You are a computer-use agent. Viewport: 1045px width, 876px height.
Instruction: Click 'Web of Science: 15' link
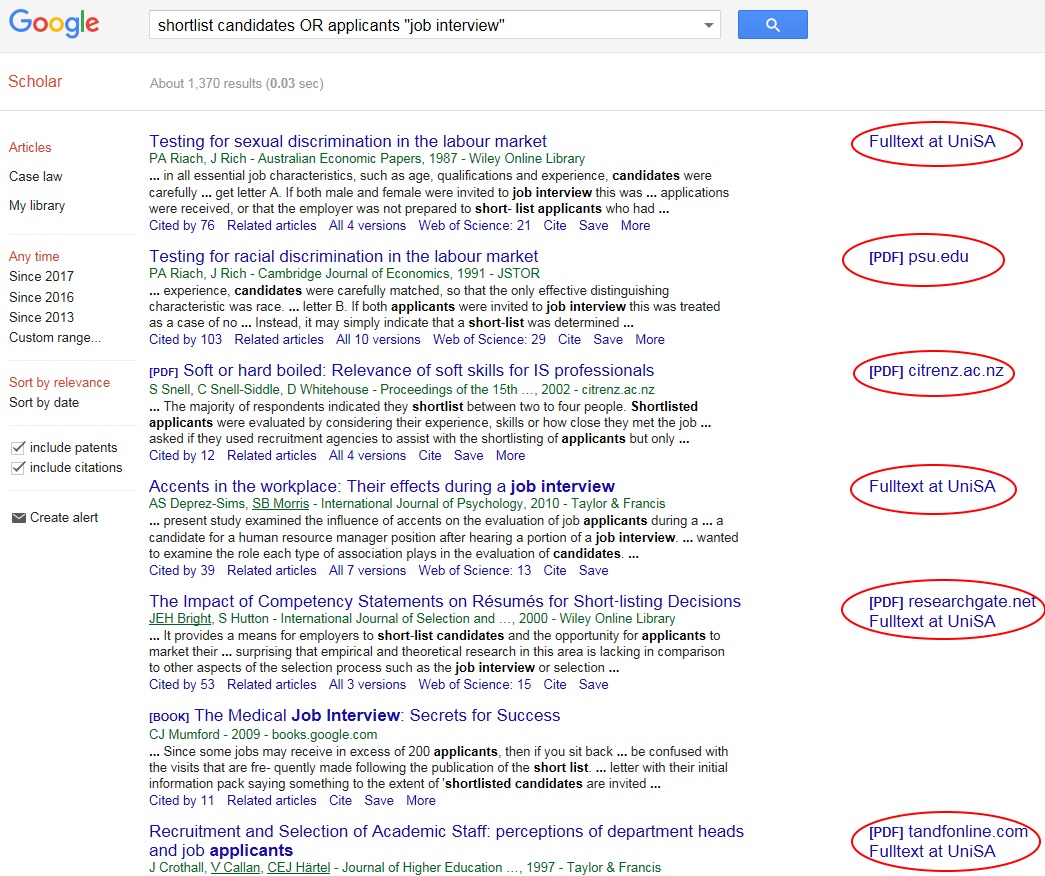pyautogui.click(x=475, y=685)
